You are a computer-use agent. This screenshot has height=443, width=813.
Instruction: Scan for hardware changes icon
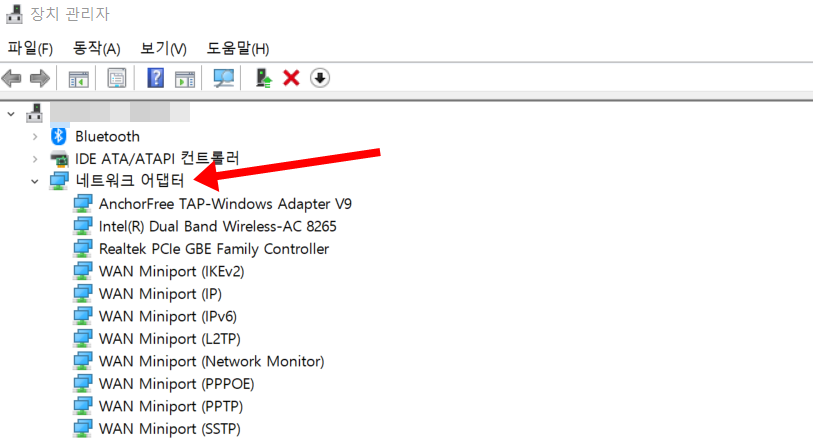click(x=224, y=78)
